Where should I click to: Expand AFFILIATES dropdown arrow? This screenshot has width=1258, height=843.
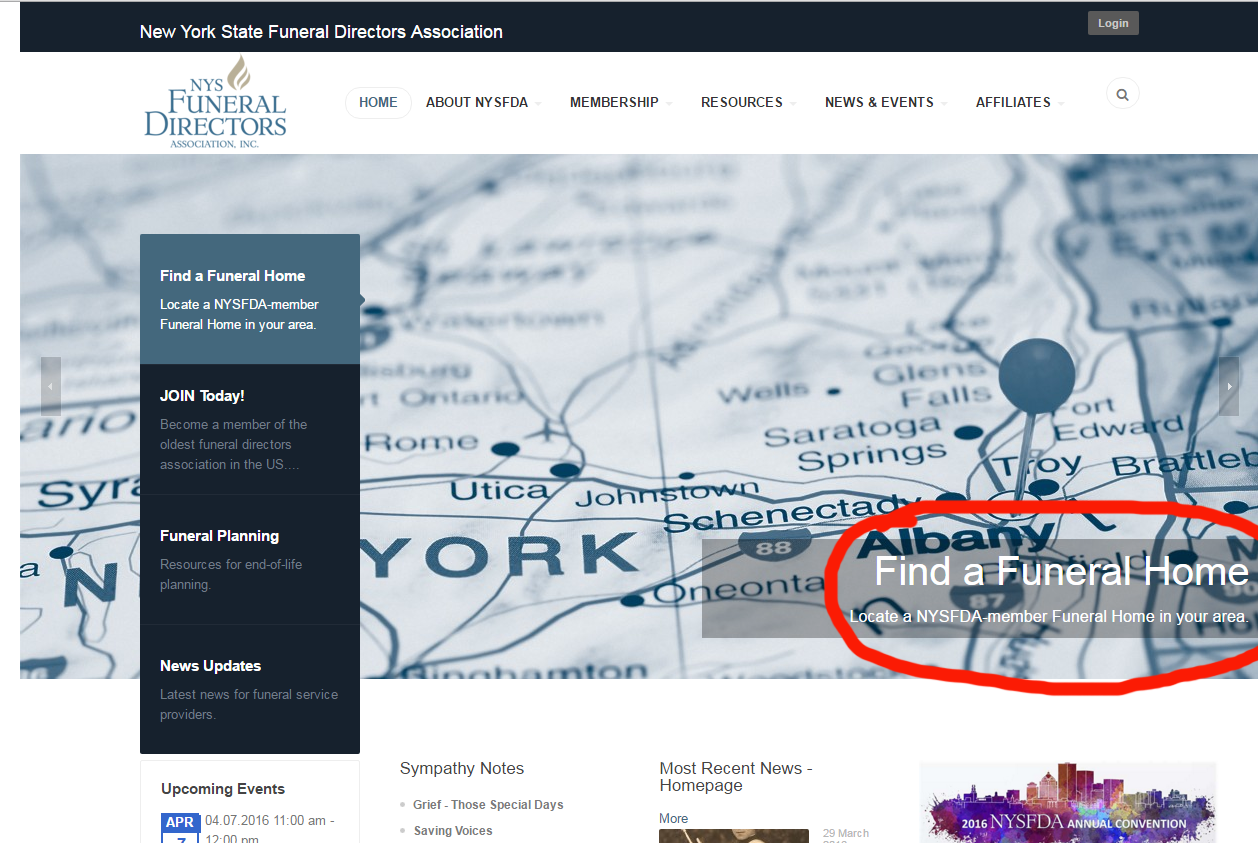click(1061, 103)
